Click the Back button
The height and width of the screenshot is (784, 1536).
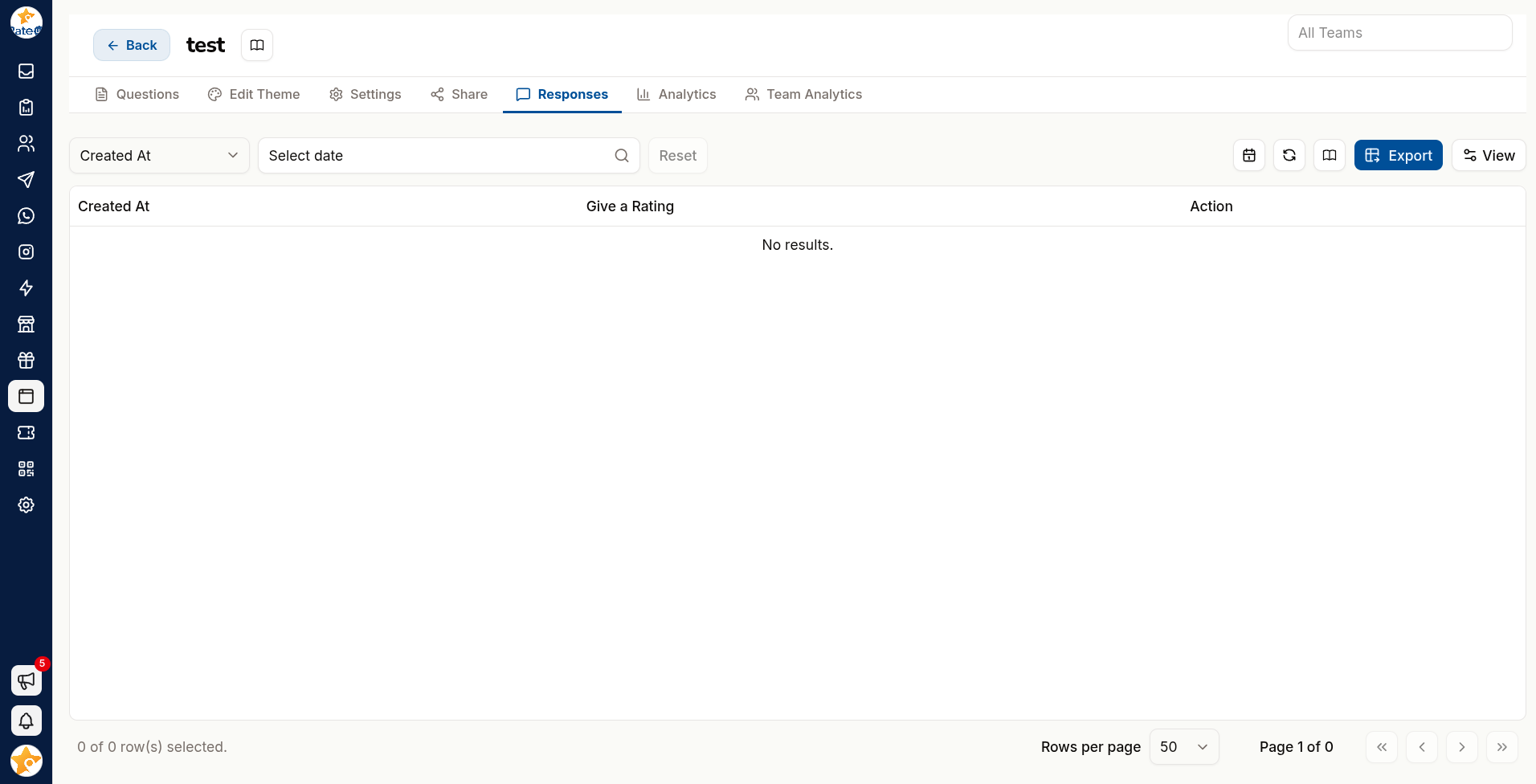pyautogui.click(x=132, y=45)
